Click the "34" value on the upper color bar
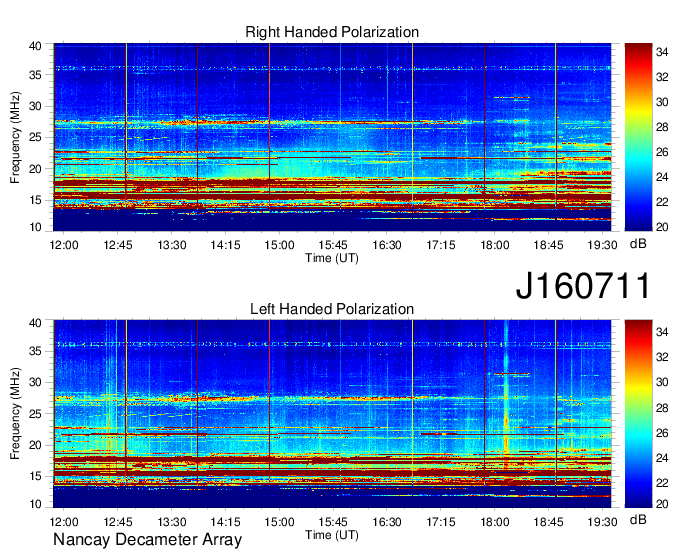Screen dimensions: 680x552 click(662, 52)
